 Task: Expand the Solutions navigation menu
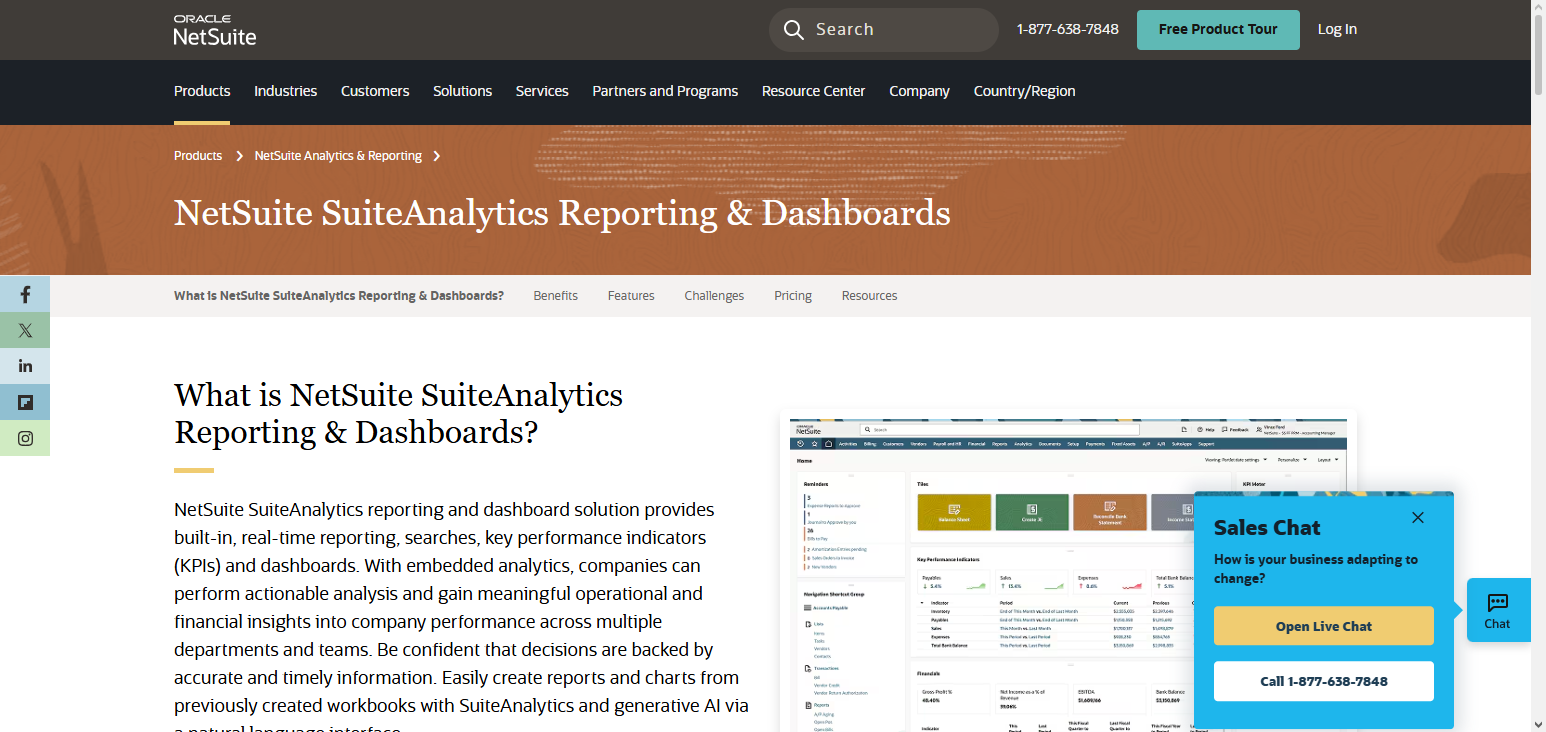[x=462, y=91]
